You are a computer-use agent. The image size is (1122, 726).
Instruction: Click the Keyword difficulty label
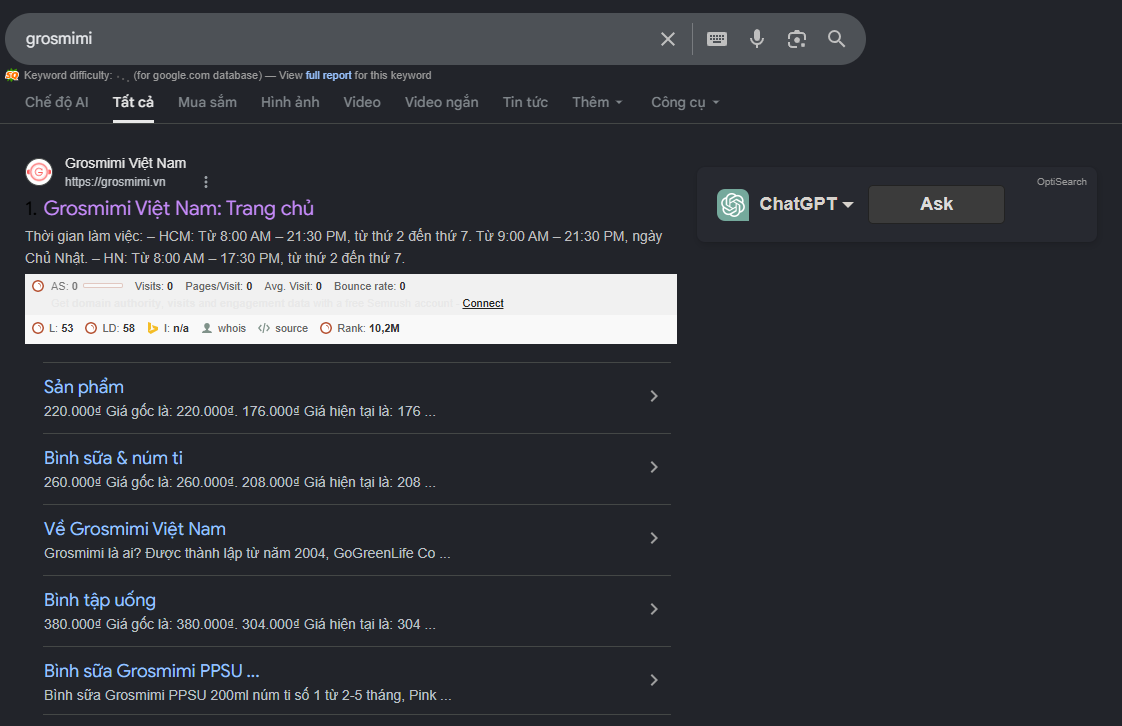pos(68,75)
